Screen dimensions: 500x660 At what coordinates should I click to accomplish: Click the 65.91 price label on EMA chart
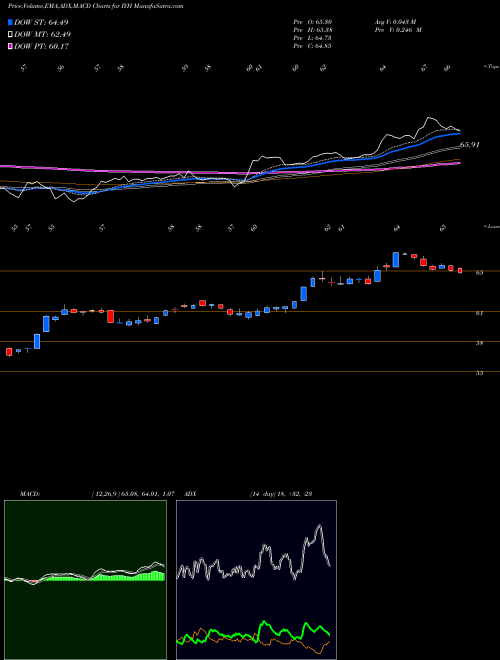470,145
